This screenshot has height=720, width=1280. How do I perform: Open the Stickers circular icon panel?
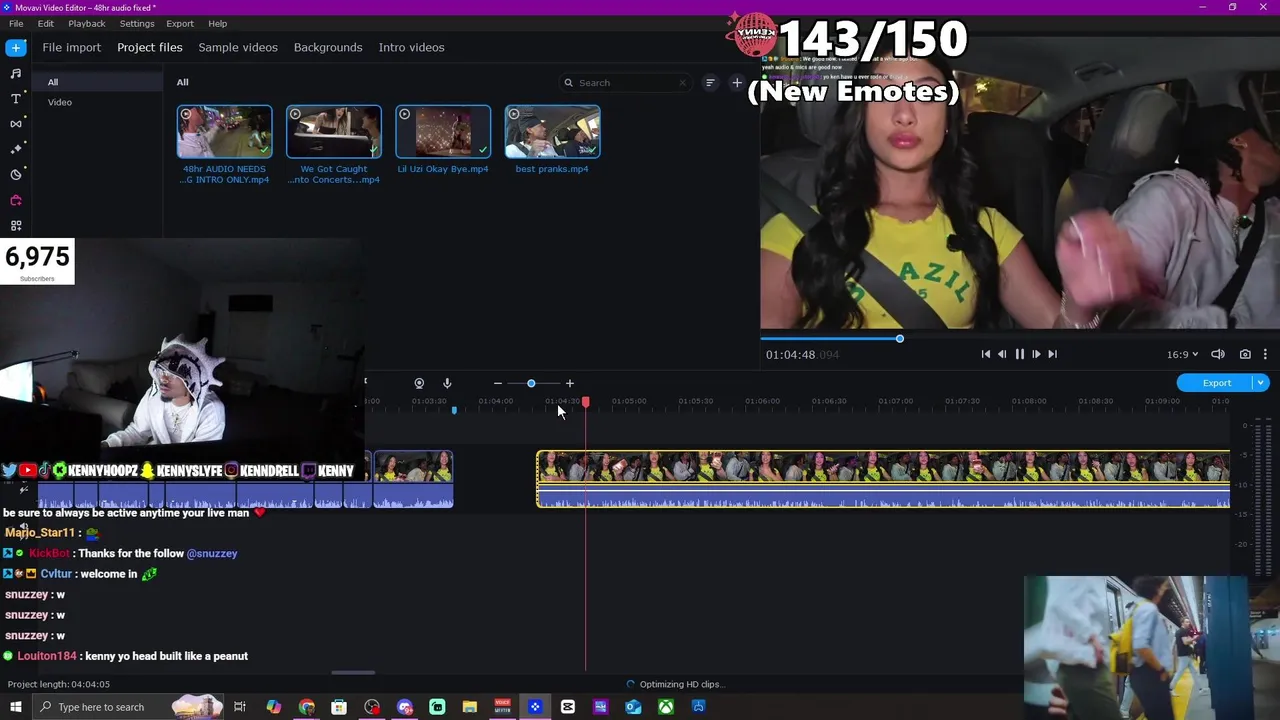16,174
